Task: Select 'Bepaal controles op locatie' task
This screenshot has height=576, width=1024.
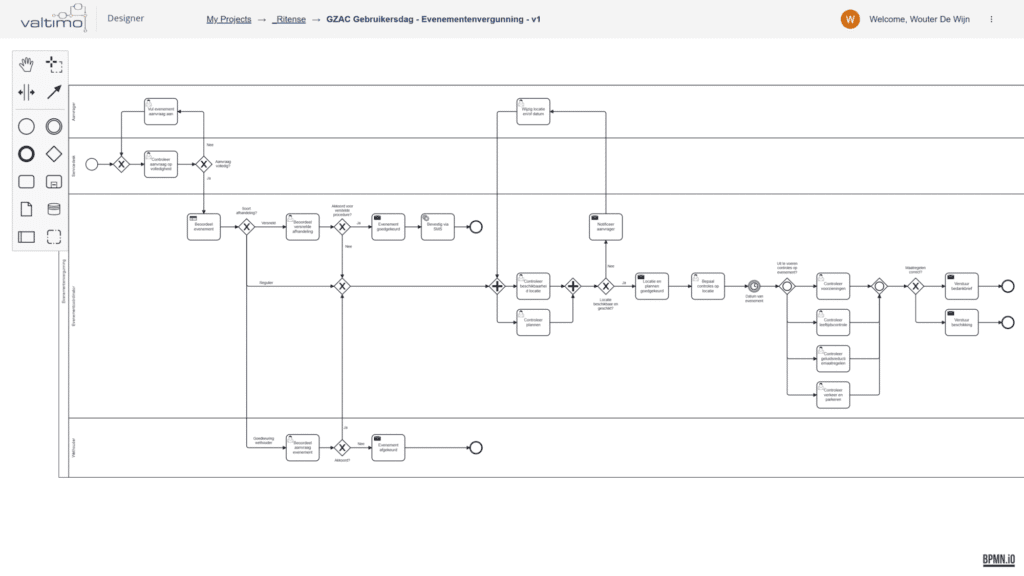Action: pos(708,286)
